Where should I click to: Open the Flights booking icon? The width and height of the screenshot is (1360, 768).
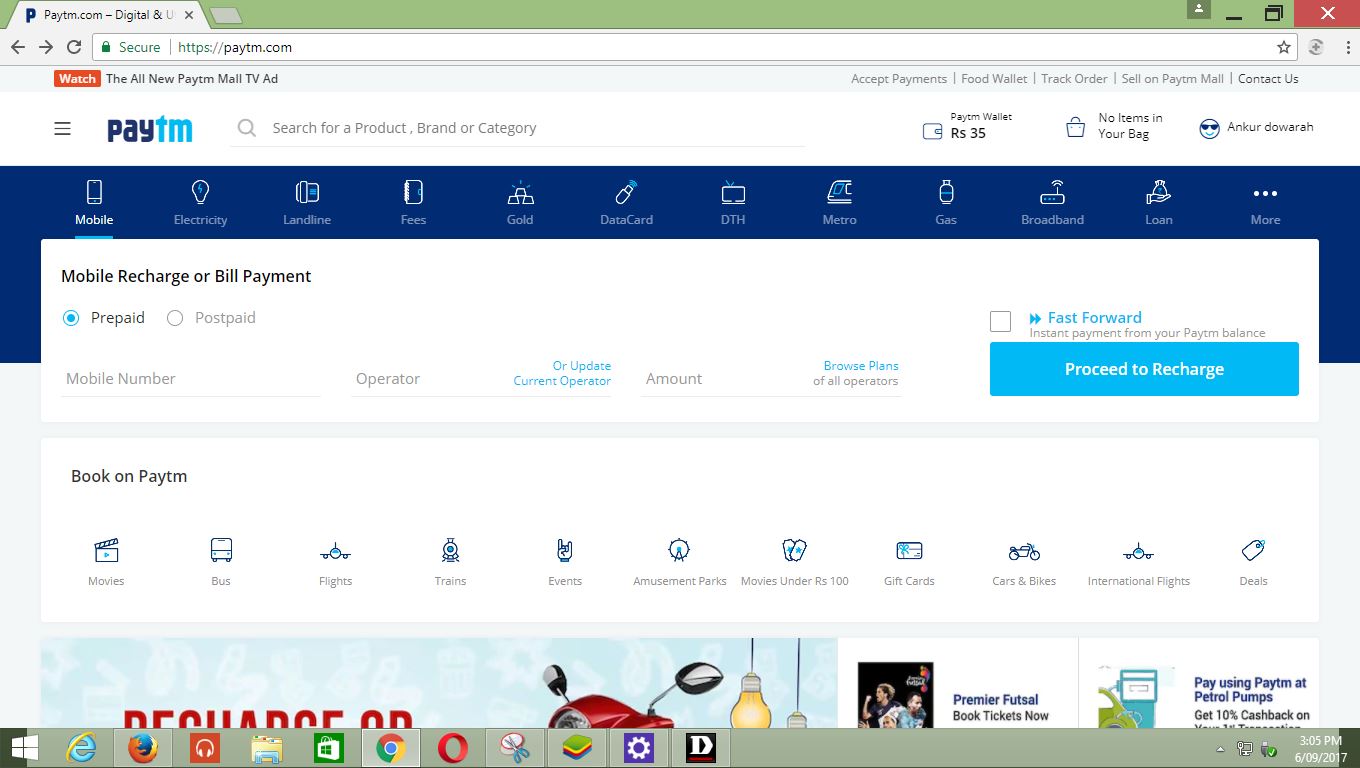click(335, 551)
